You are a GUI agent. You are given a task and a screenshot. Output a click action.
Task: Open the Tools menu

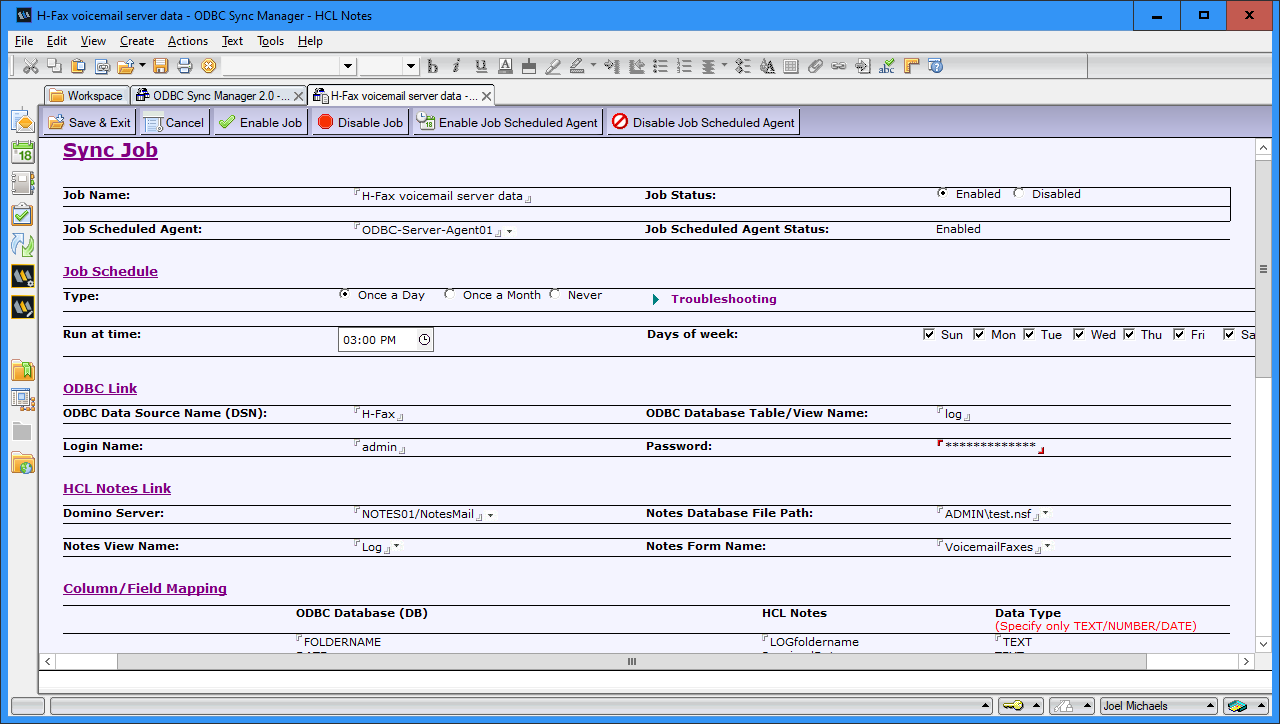pyautogui.click(x=271, y=41)
